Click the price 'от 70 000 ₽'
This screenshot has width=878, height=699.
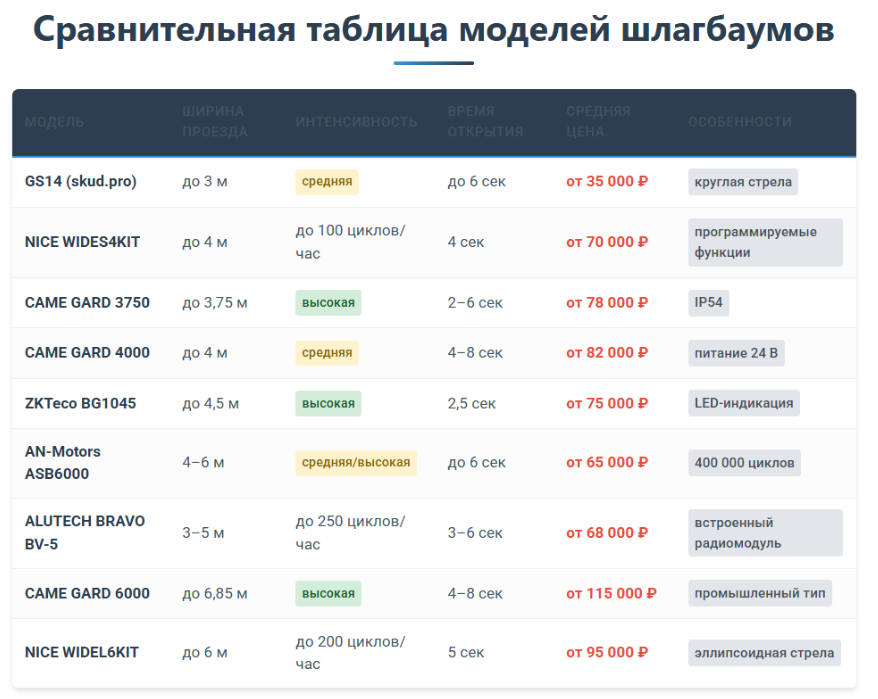(x=607, y=242)
